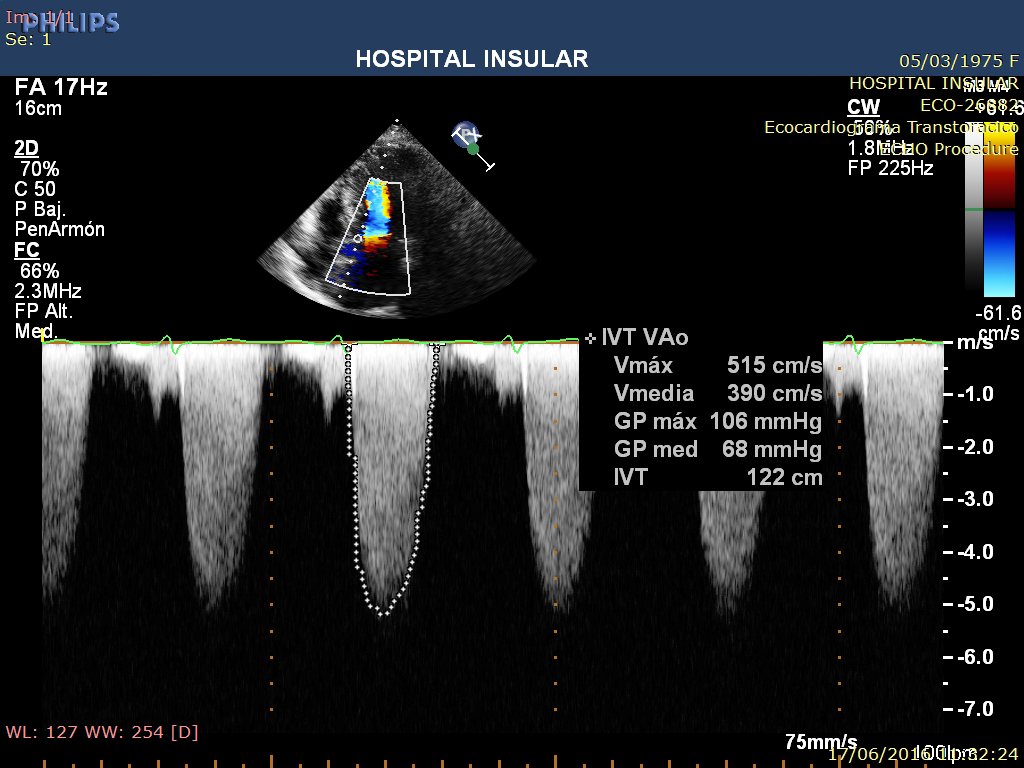Click the Se: 1 series label
The height and width of the screenshot is (768, 1024).
pos(28,39)
